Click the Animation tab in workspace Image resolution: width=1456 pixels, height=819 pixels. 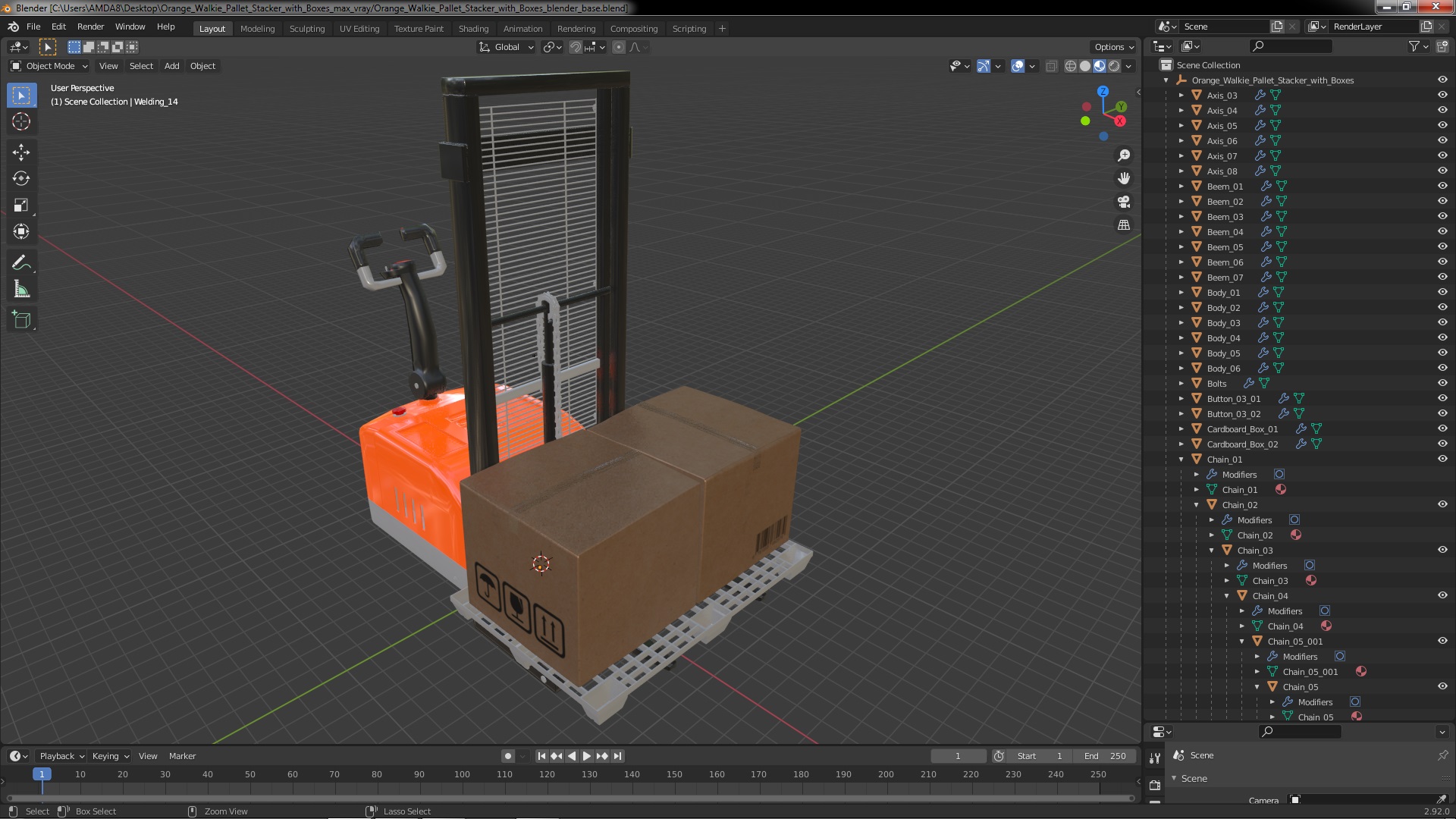521,27
